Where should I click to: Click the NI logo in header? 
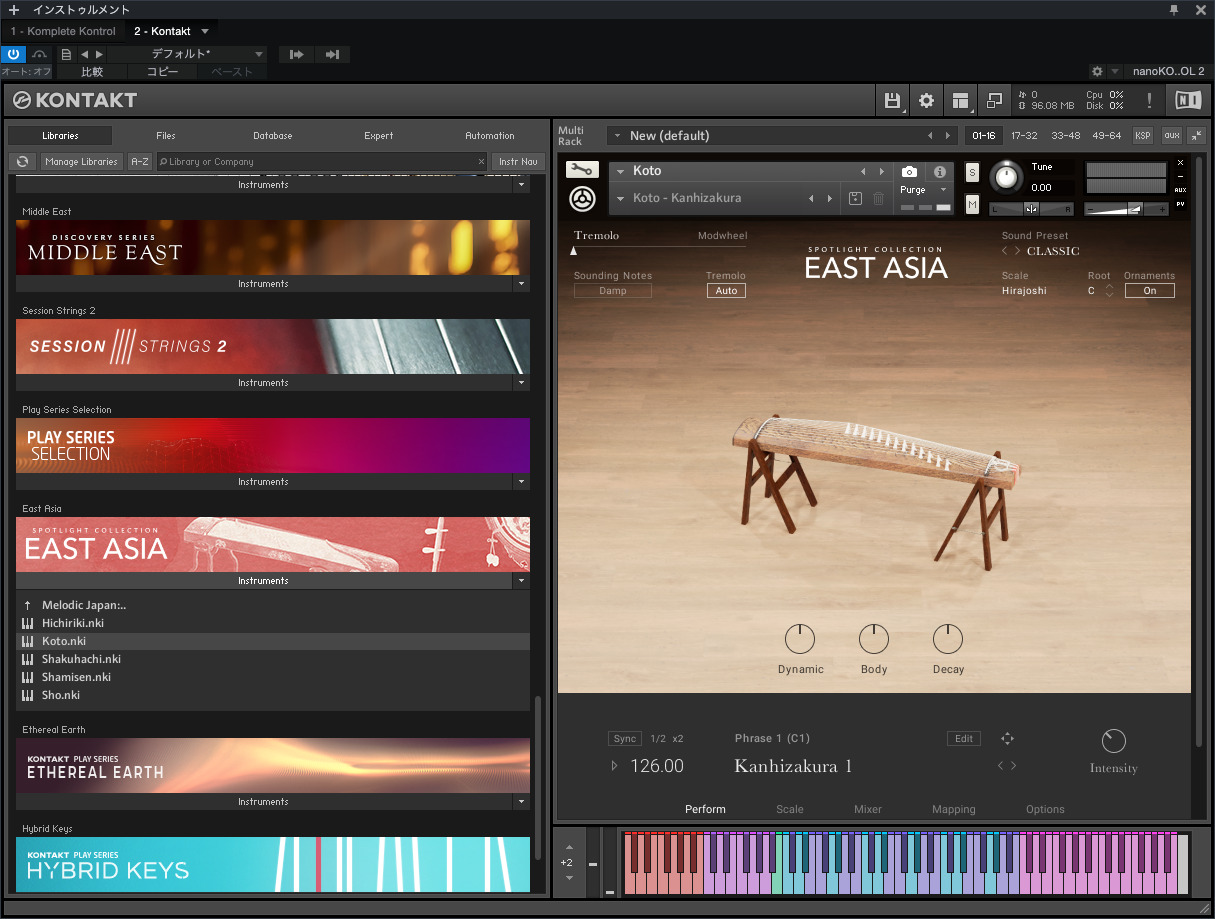click(x=1188, y=100)
